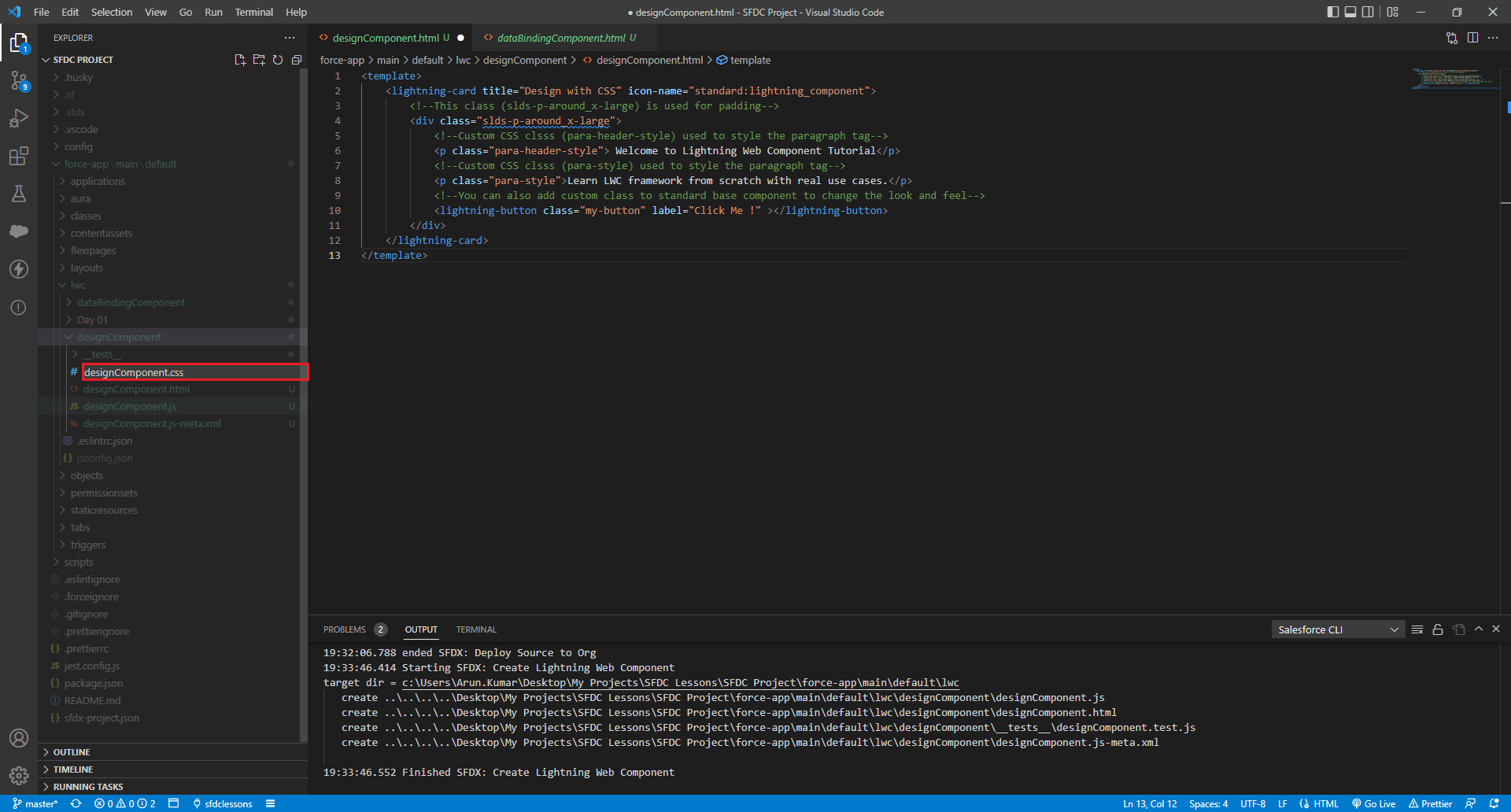Click the code minimap preview
This screenshot has width=1511, height=812.
point(1452,79)
